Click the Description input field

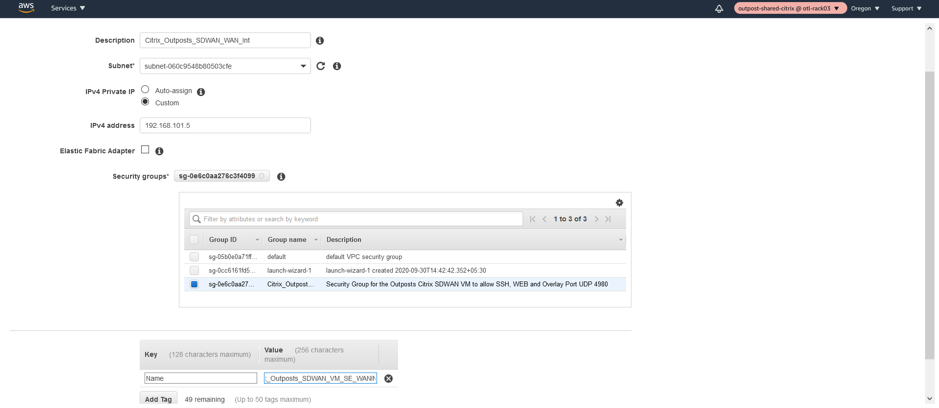[x=225, y=40]
